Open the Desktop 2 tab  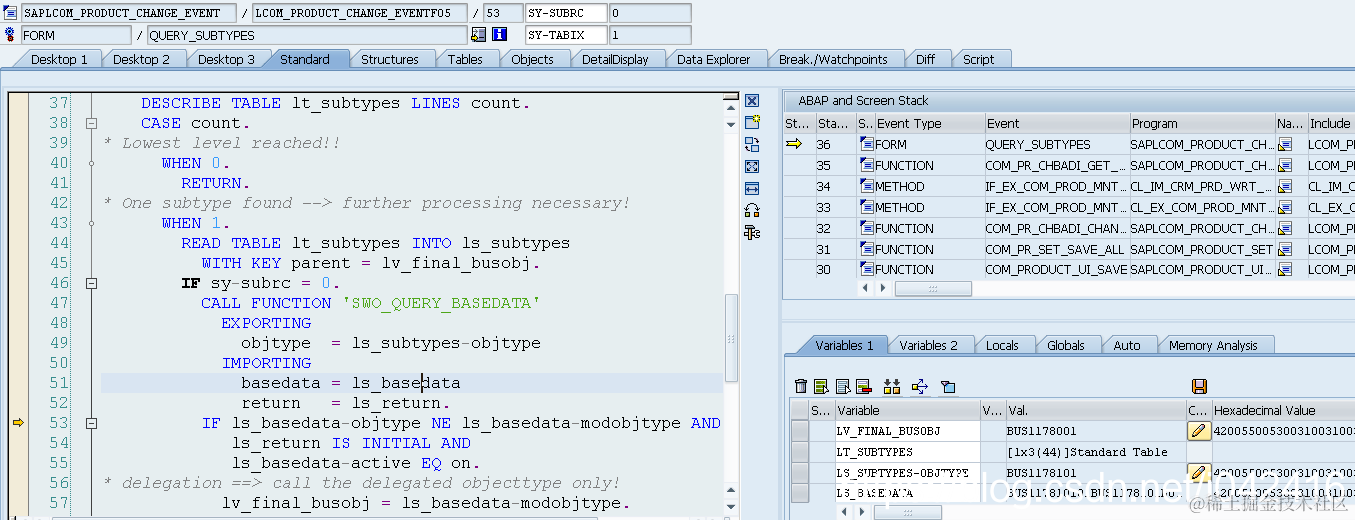141,59
